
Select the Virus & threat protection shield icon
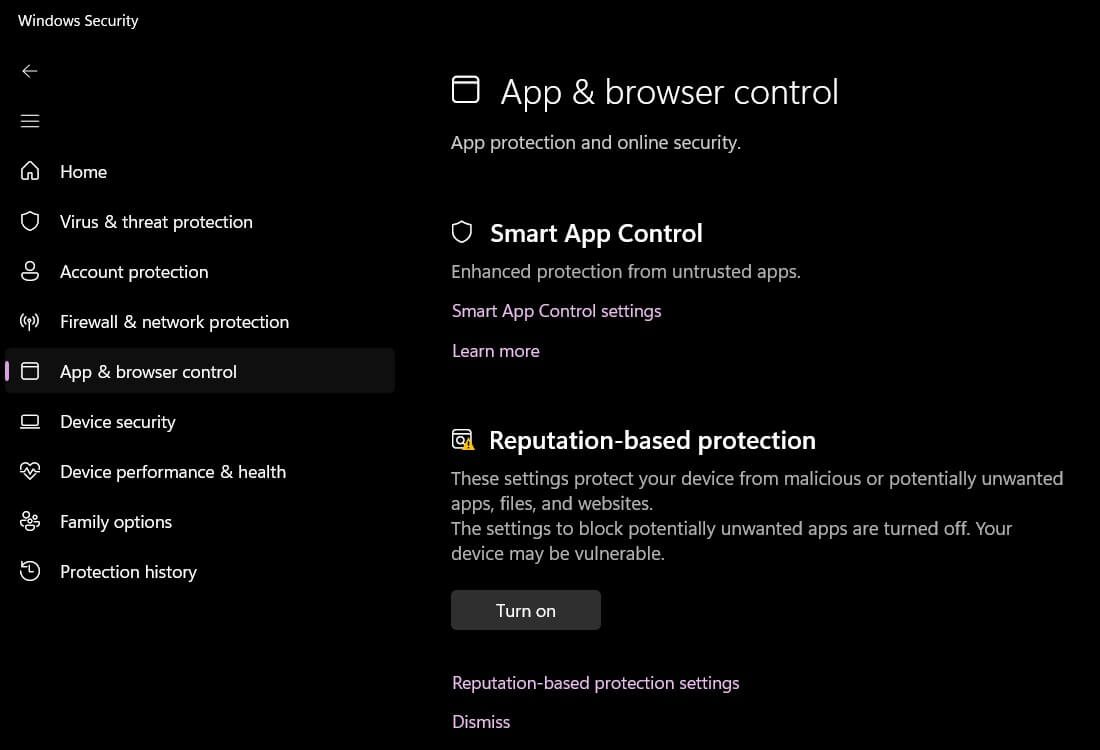pos(30,221)
